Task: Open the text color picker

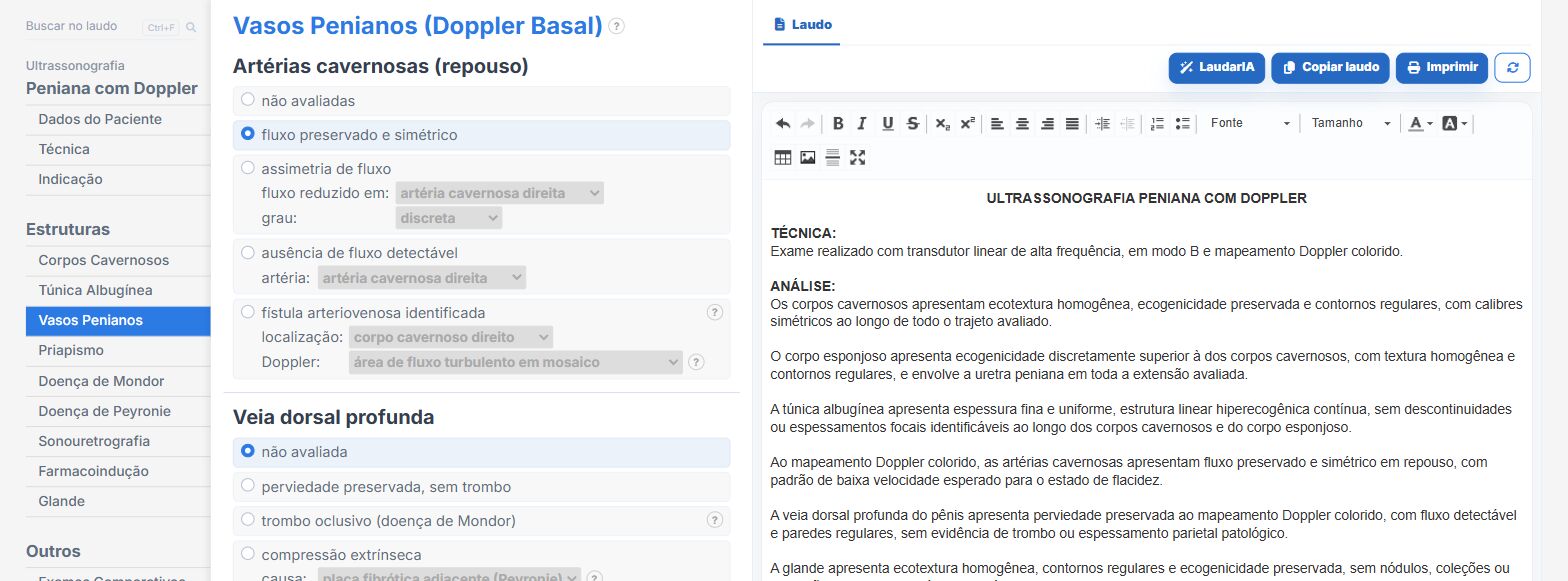Action: [1420, 124]
